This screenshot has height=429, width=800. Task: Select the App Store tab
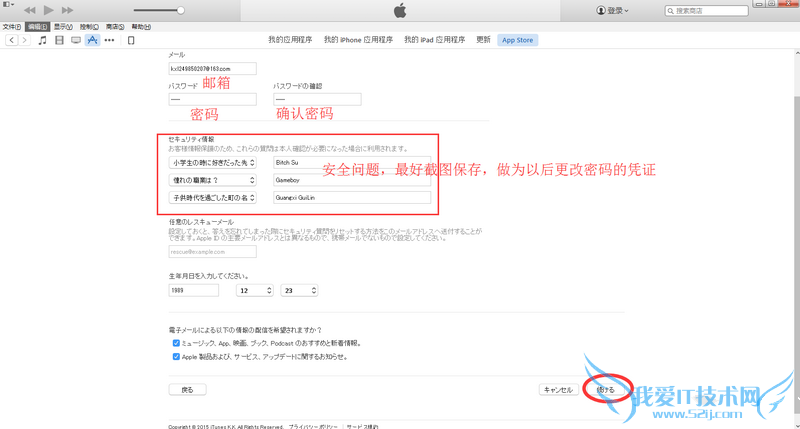point(517,40)
